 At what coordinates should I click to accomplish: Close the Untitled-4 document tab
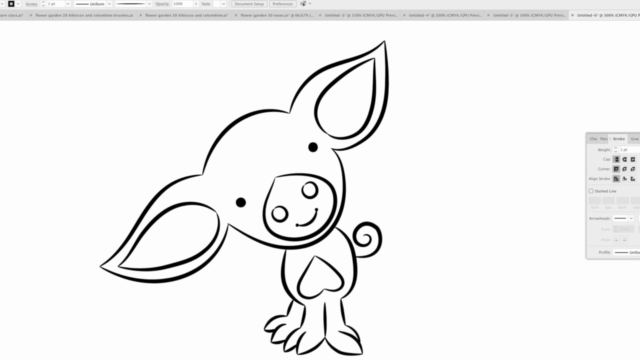(x=404, y=15)
